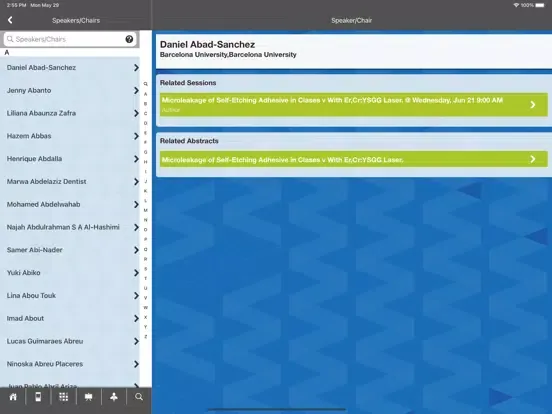Open the Microleakage session on Wednesday Jun 21
The width and height of the screenshot is (552, 414).
[354, 105]
